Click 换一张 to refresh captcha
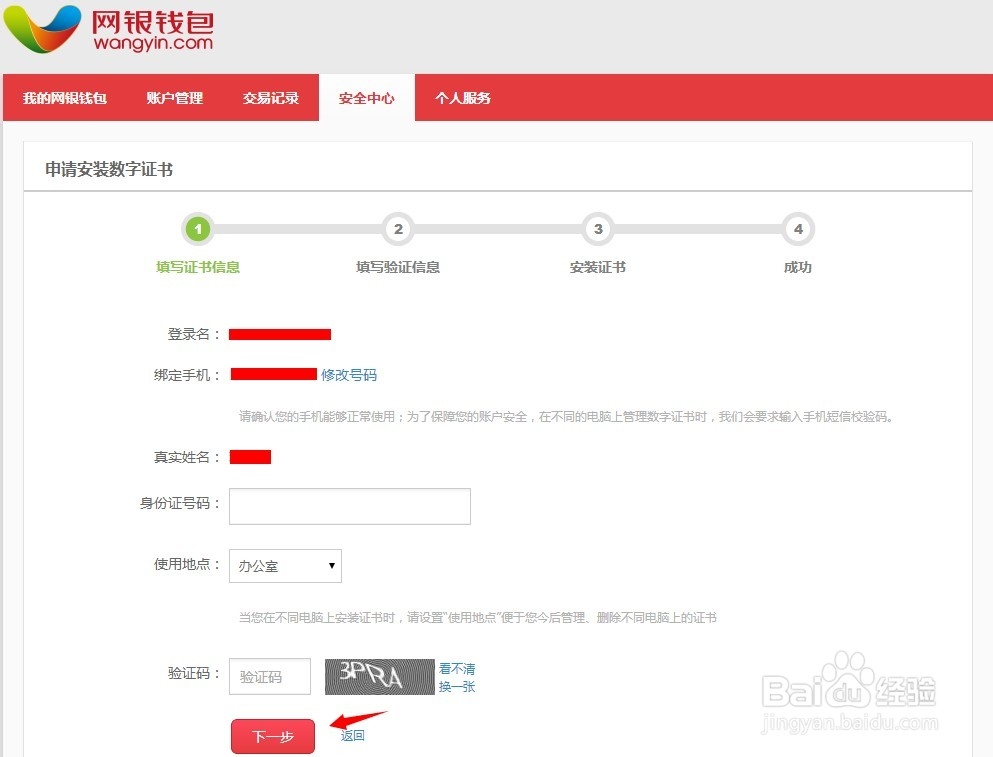Viewport: 993px width, 757px height. pos(456,687)
